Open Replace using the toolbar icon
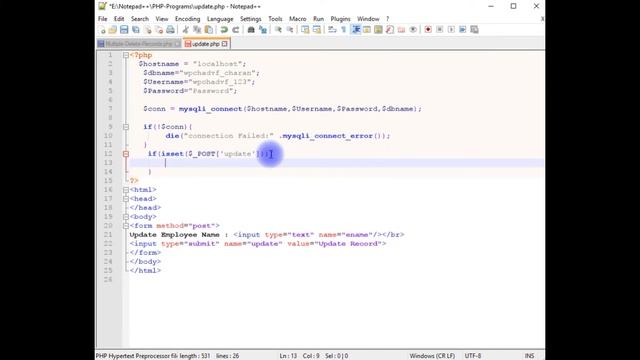The image size is (640, 360). tap(262, 30)
